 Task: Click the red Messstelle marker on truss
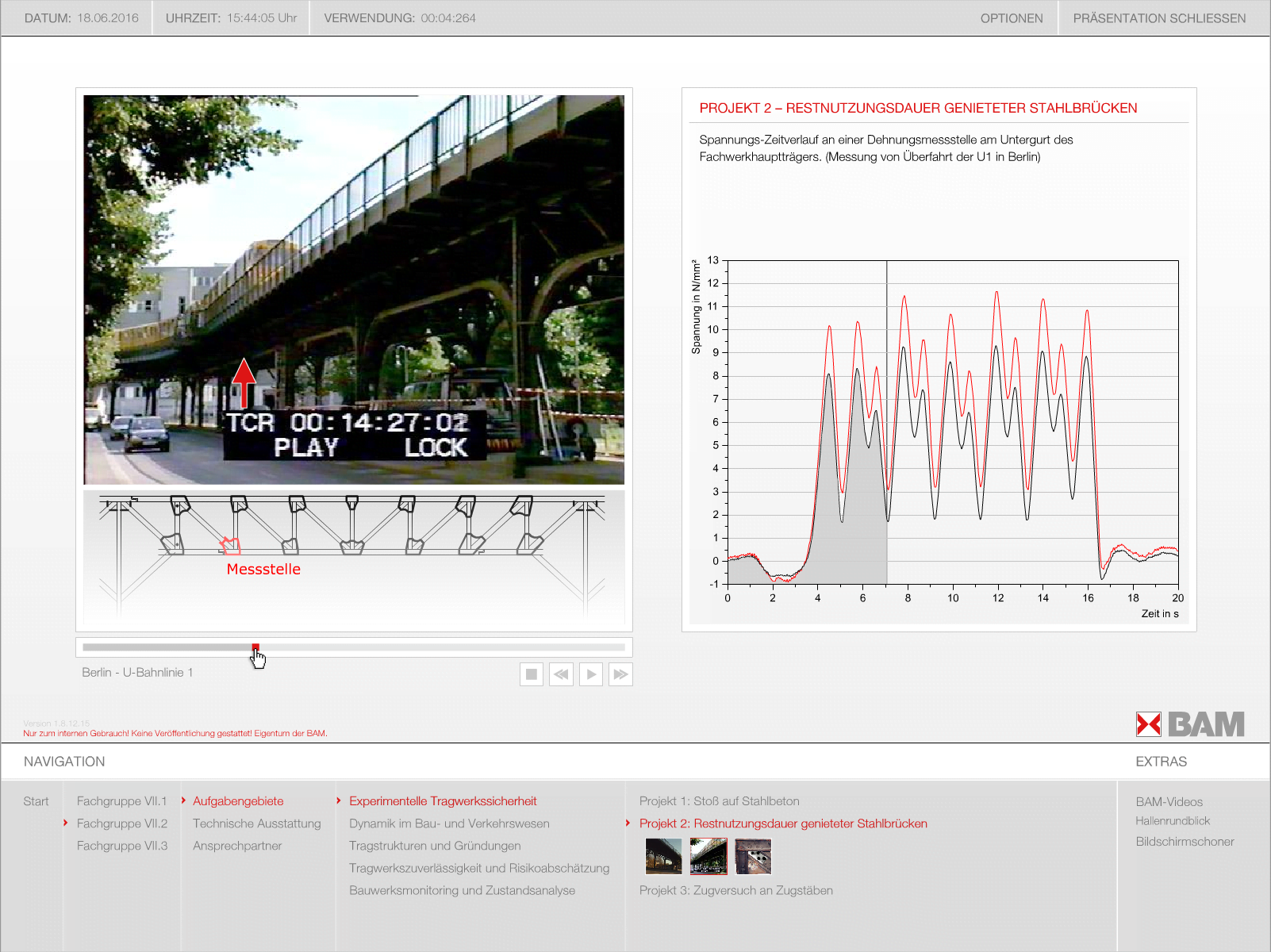tap(230, 546)
